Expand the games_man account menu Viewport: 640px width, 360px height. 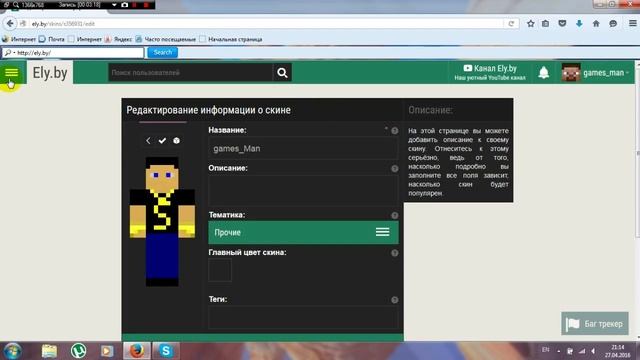606,73
